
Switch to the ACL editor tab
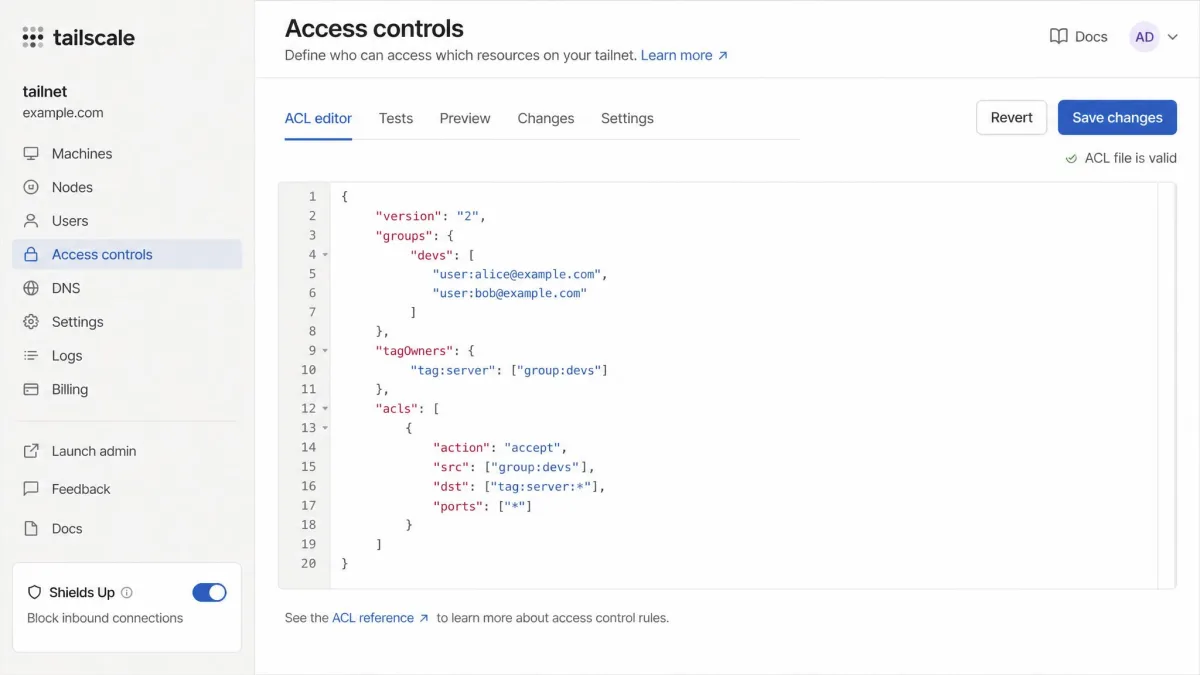[x=318, y=118]
